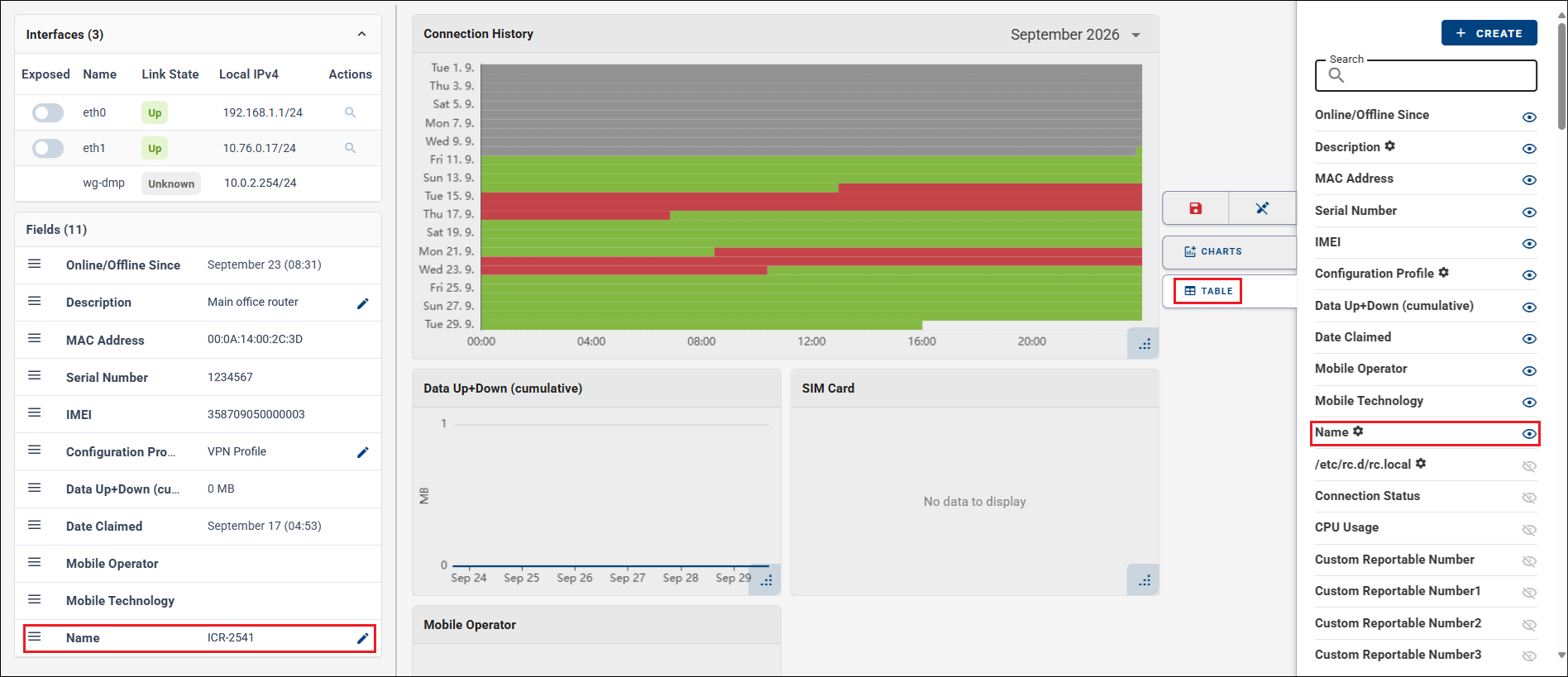Edit the Description field with pencil icon
The image size is (1568, 677).
tap(362, 303)
